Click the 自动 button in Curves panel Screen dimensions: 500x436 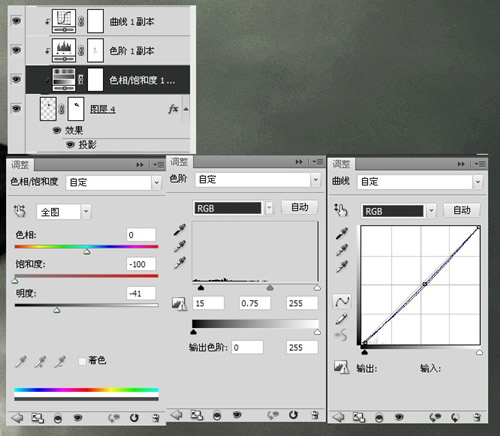click(x=462, y=210)
